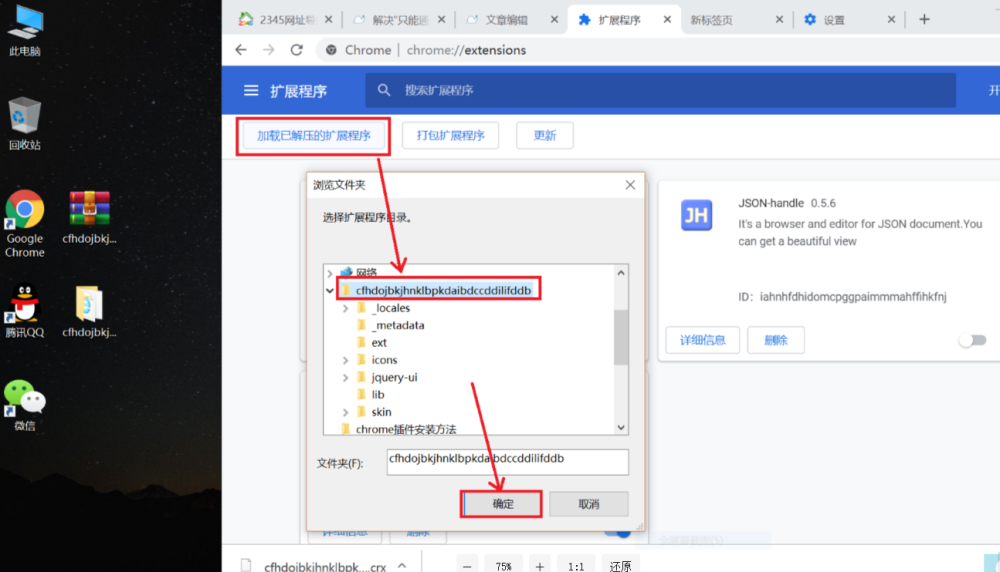This screenshot has height=572, width=1000.
Task: Confirm with the 确定 button
Action: tap(502, 504)
